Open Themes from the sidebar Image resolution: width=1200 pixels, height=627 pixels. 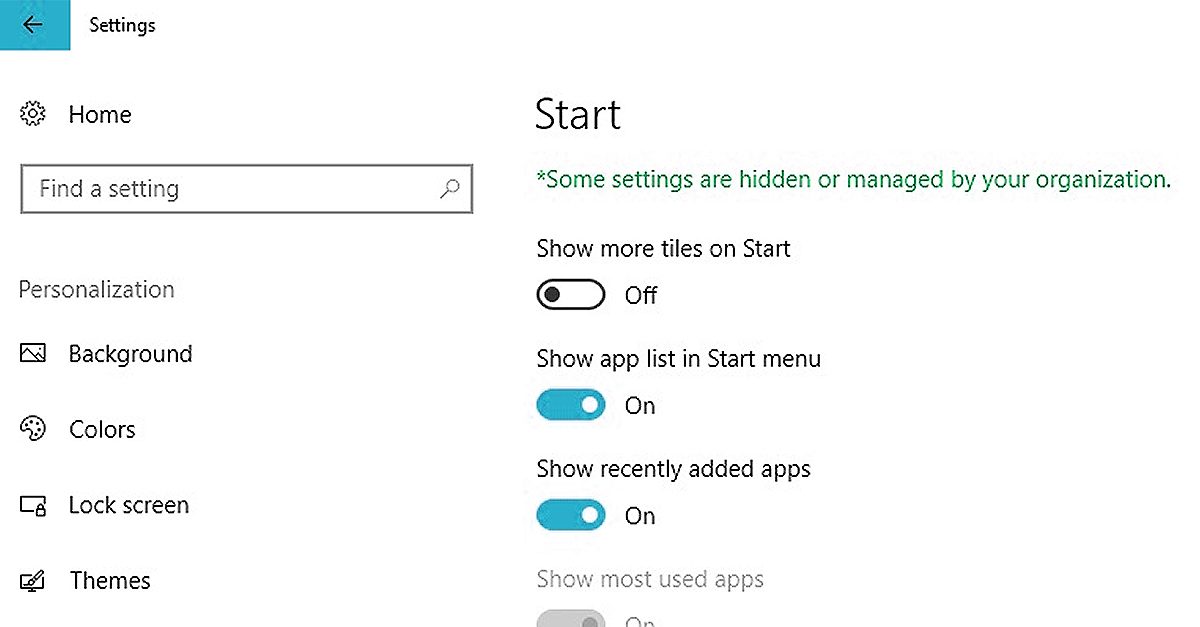coord(110,581)
